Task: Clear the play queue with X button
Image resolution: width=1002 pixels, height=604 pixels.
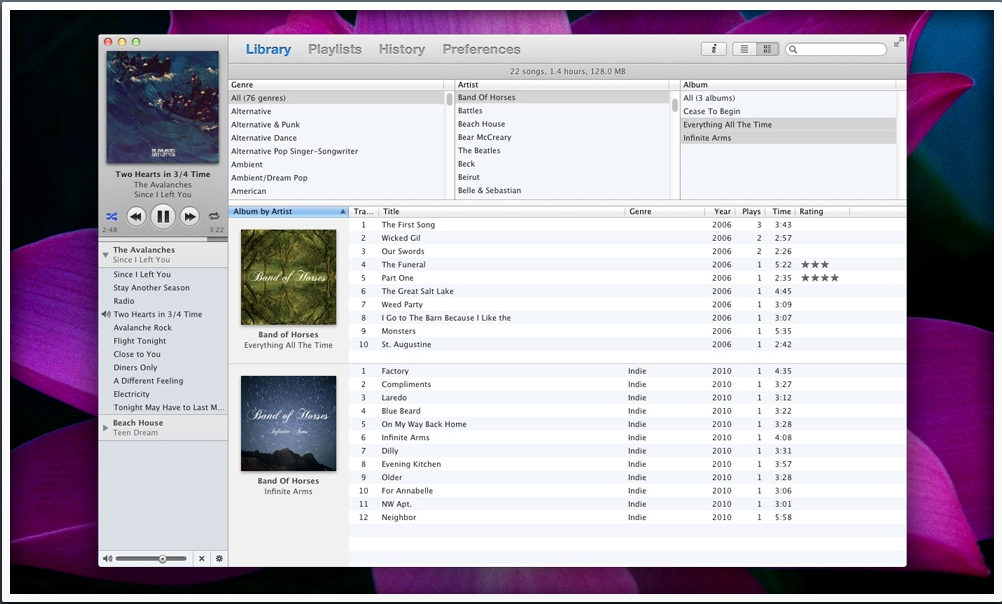Action: point(202,559)
